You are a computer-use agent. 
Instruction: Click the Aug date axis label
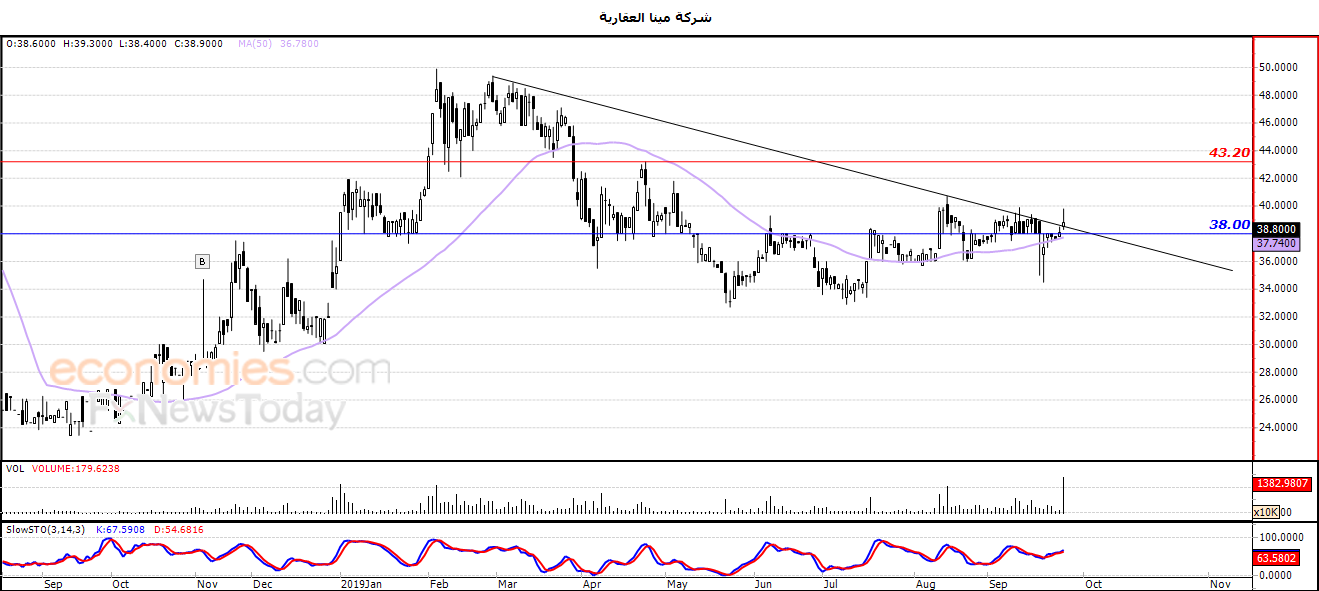coord(925,583)
